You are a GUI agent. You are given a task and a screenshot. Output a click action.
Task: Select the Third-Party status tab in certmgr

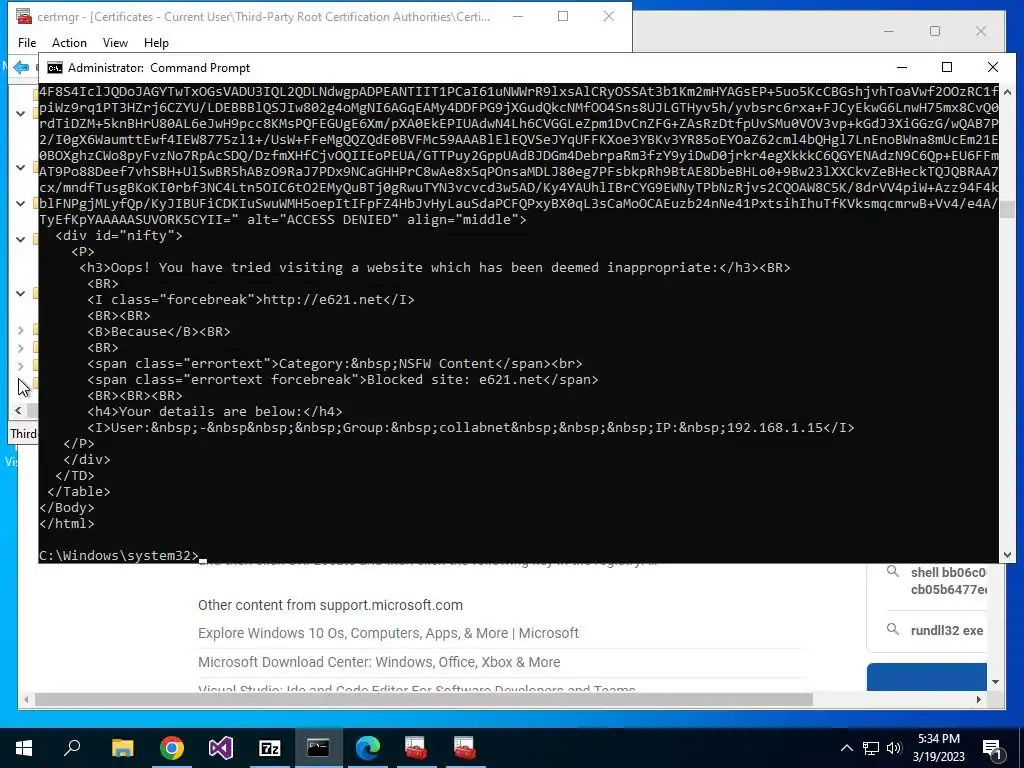tap(24, 434)
